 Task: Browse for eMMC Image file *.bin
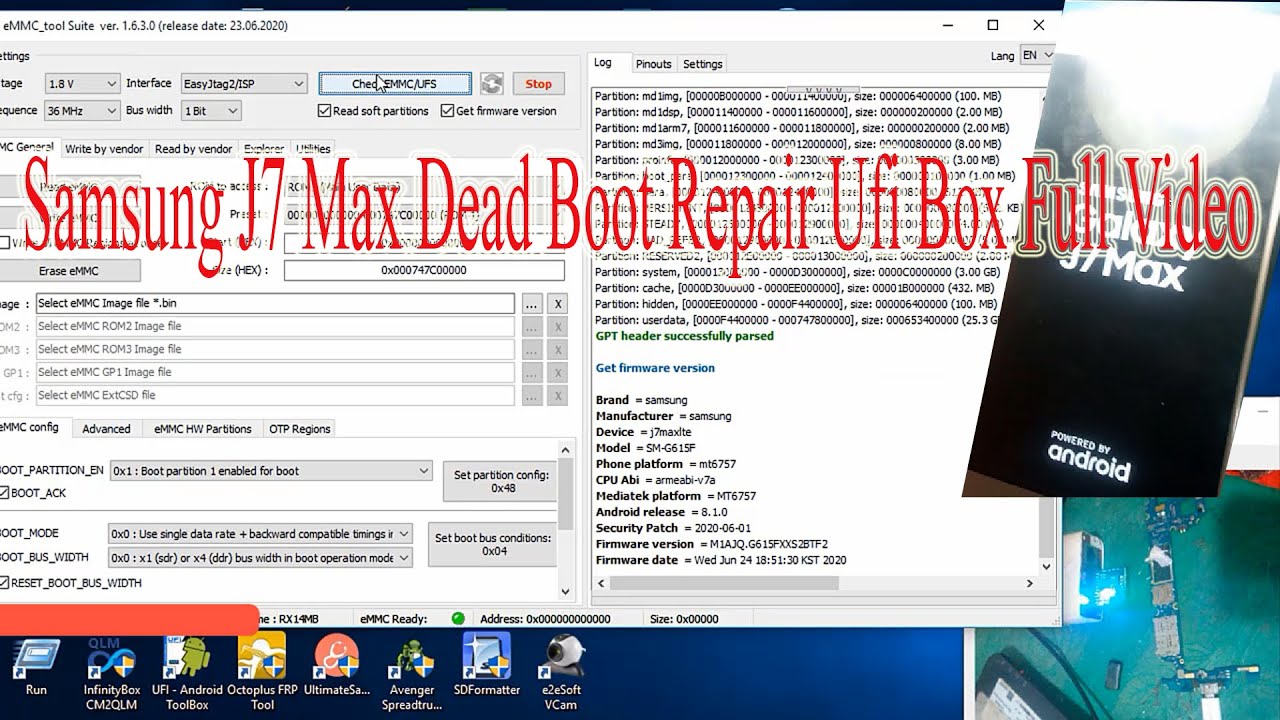click(532, 303)
